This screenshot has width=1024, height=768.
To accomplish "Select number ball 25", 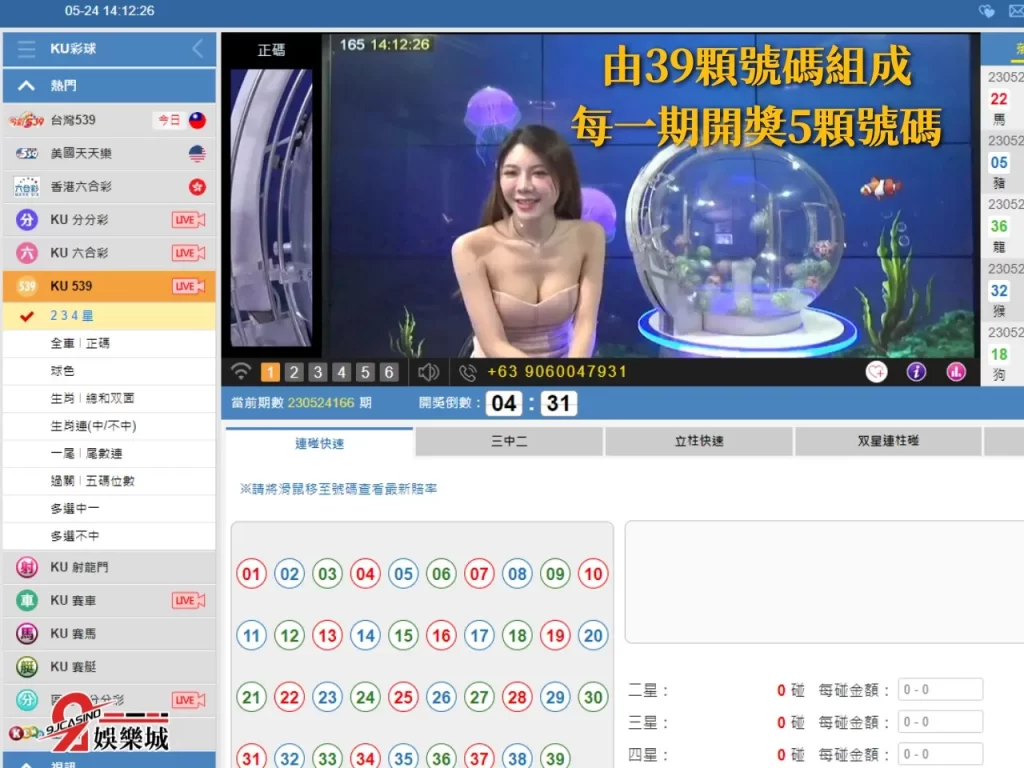I will pyautogui.click(x=404, y=697).
